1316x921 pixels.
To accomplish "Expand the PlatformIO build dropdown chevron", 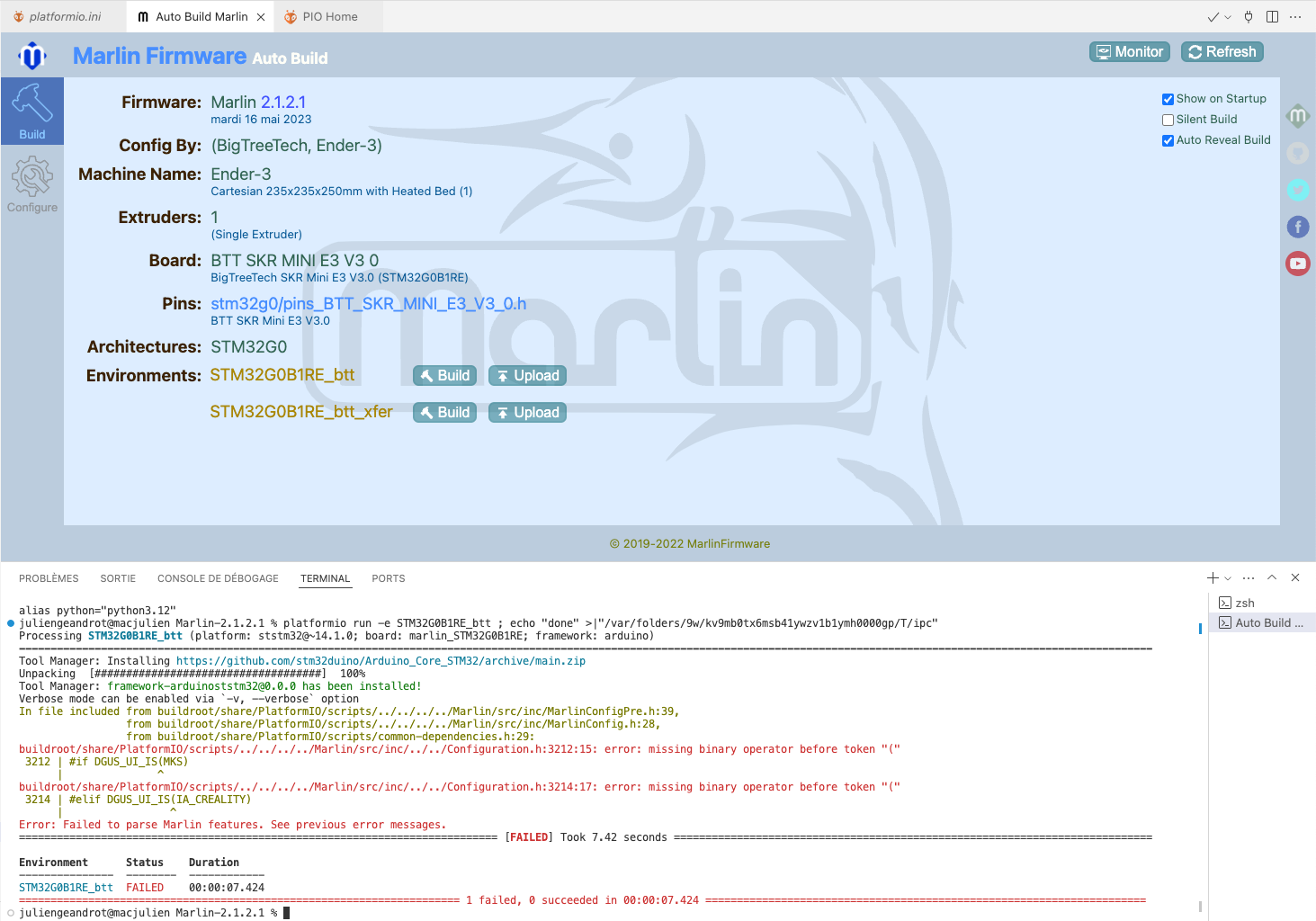I will click(x=1228, y=17).
